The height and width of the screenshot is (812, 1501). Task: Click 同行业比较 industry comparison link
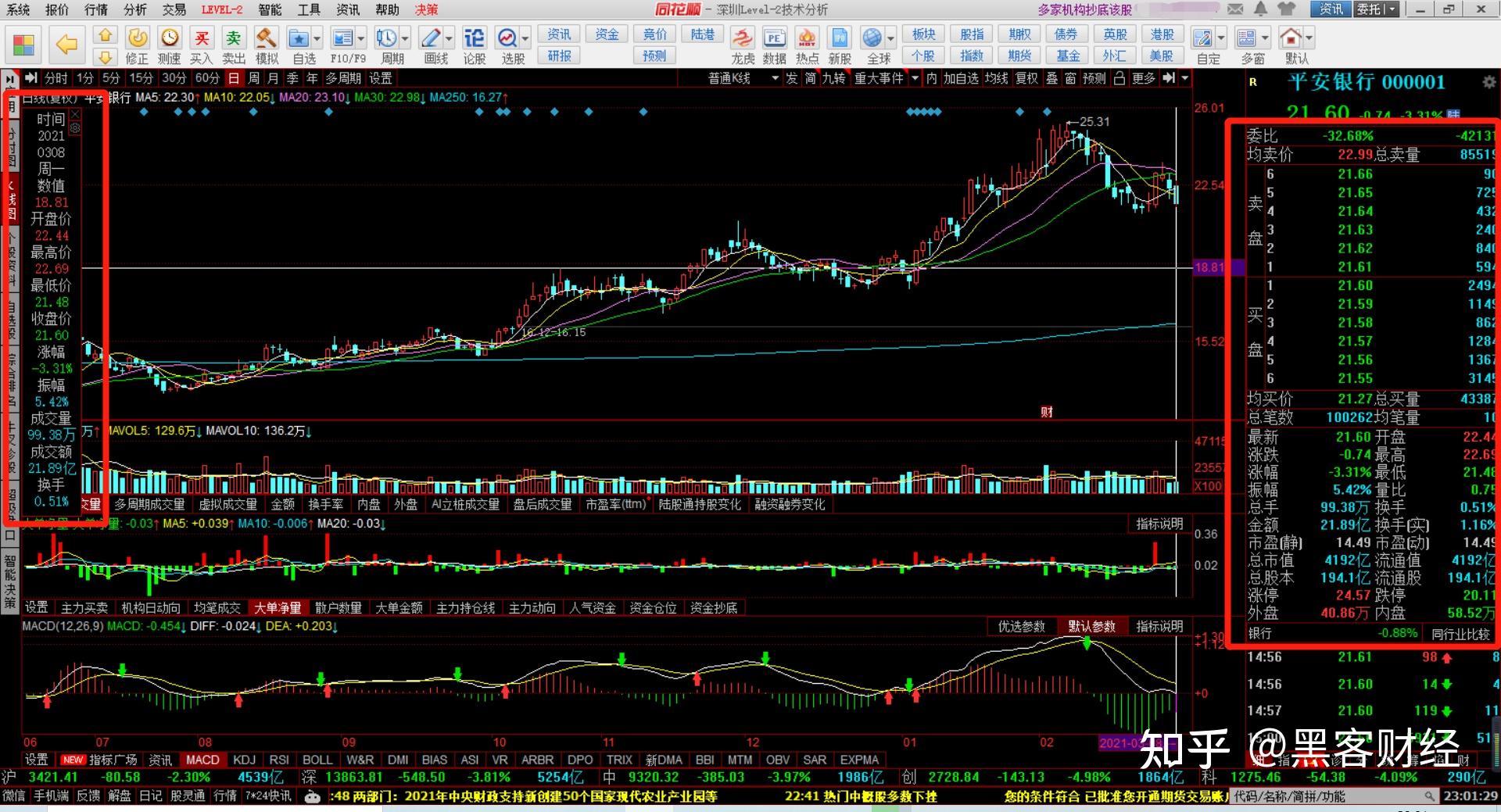tap(1460, 634)
